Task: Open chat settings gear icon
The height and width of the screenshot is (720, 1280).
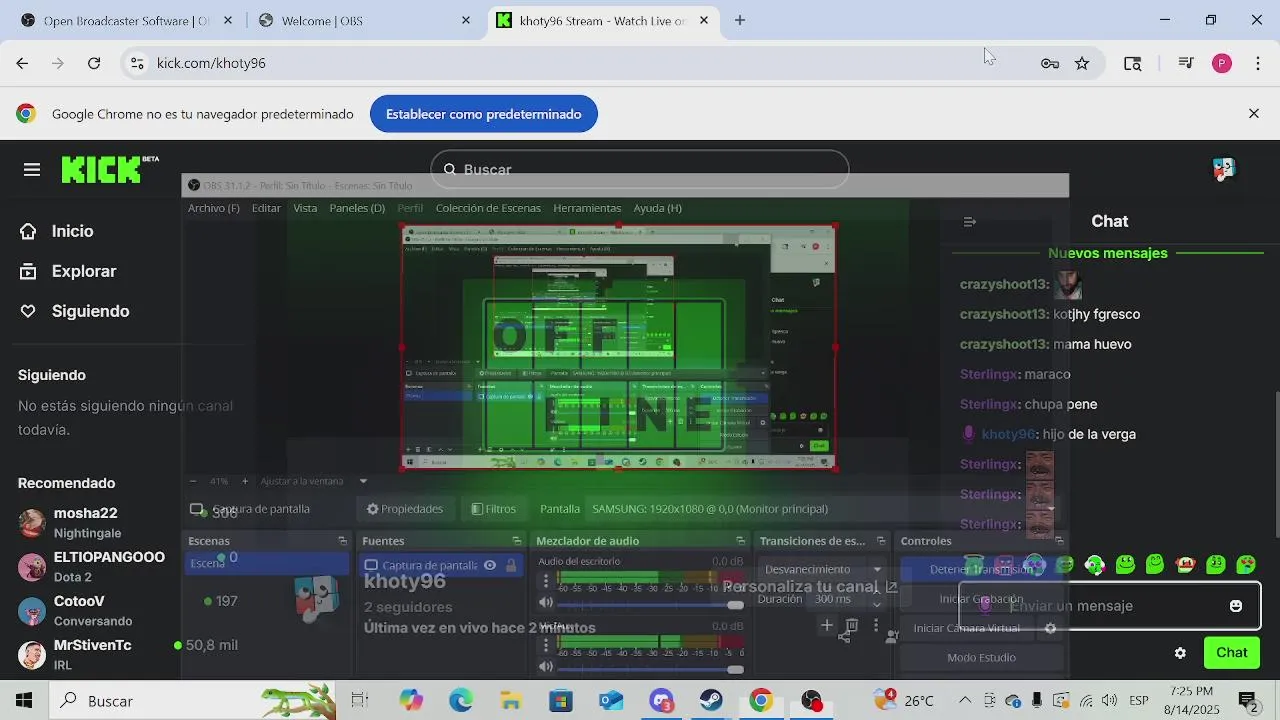Action: (1180, 653)
